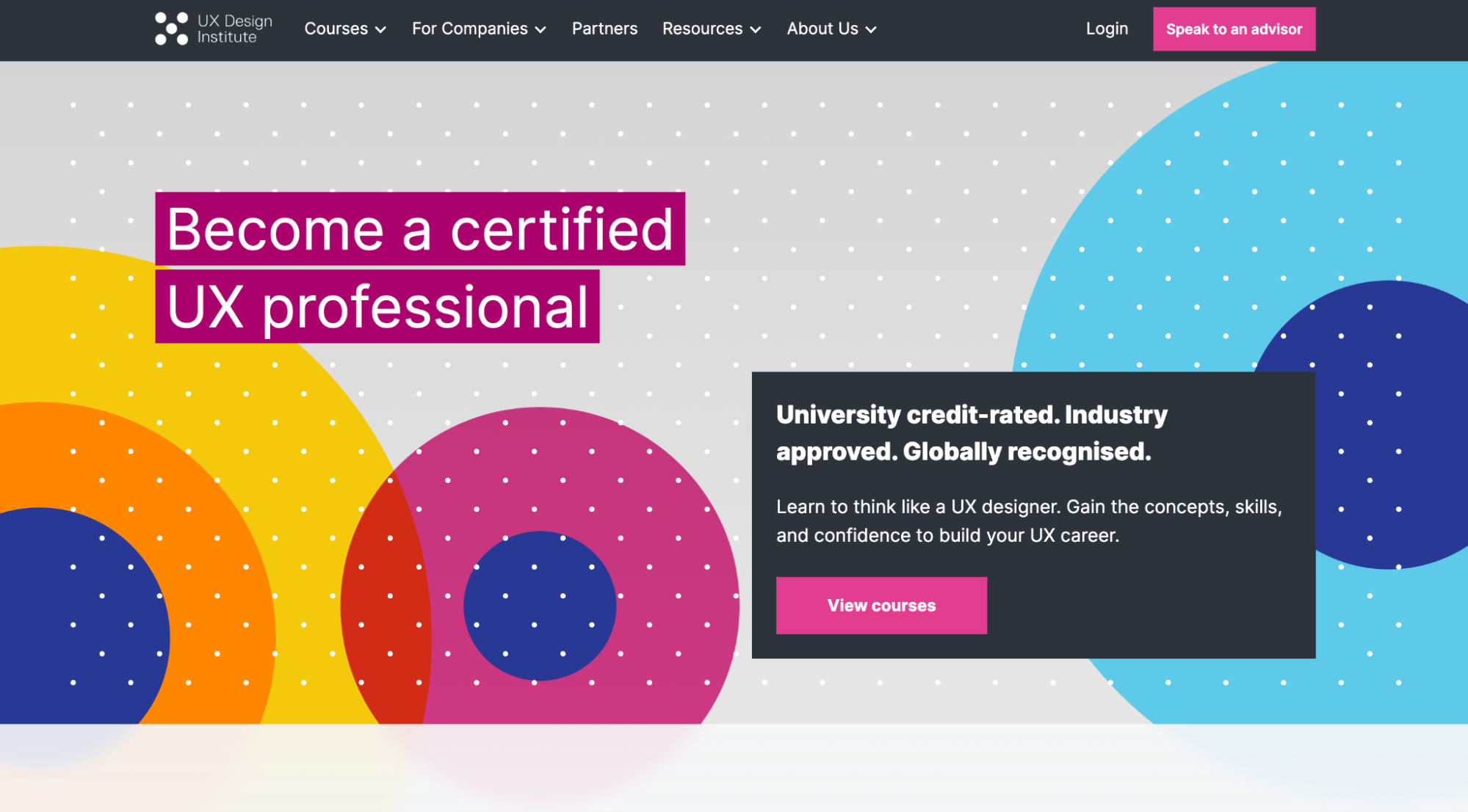Click the pink View courses call-to-action
Screen dimensions: 1468x812
[881, 605]
